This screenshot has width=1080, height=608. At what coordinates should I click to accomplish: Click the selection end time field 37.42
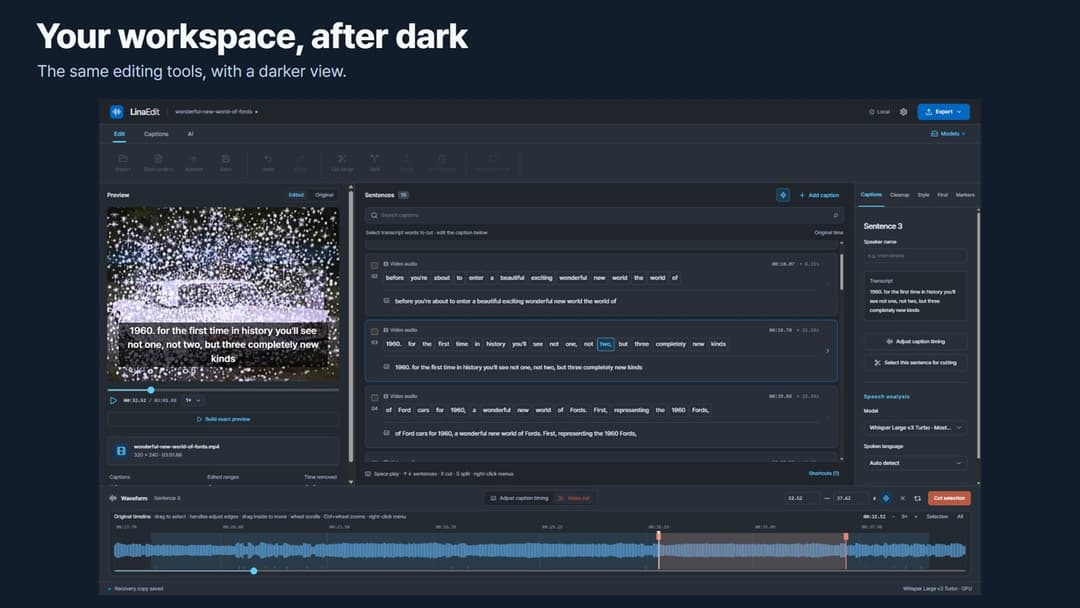pyautogui.click(x=850, y=498)
